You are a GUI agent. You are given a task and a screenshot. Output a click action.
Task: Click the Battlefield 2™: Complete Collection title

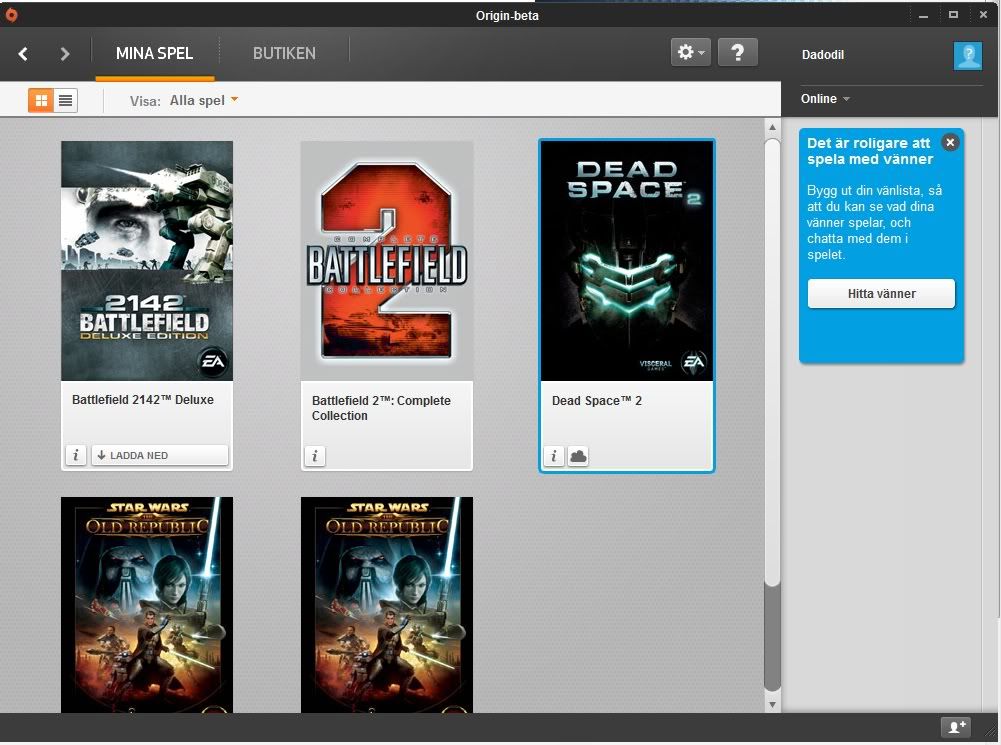point(381,408)
